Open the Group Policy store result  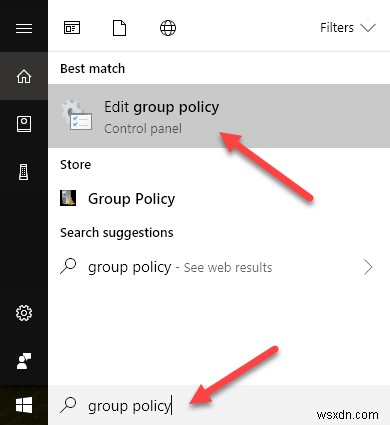click(x=219, y=199)
